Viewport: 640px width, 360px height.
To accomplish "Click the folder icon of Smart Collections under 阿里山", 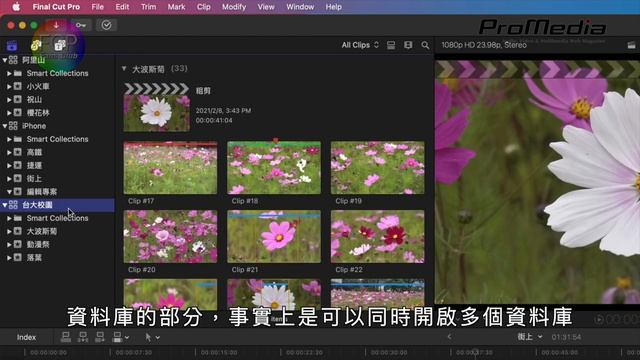I will pos(18,73).
